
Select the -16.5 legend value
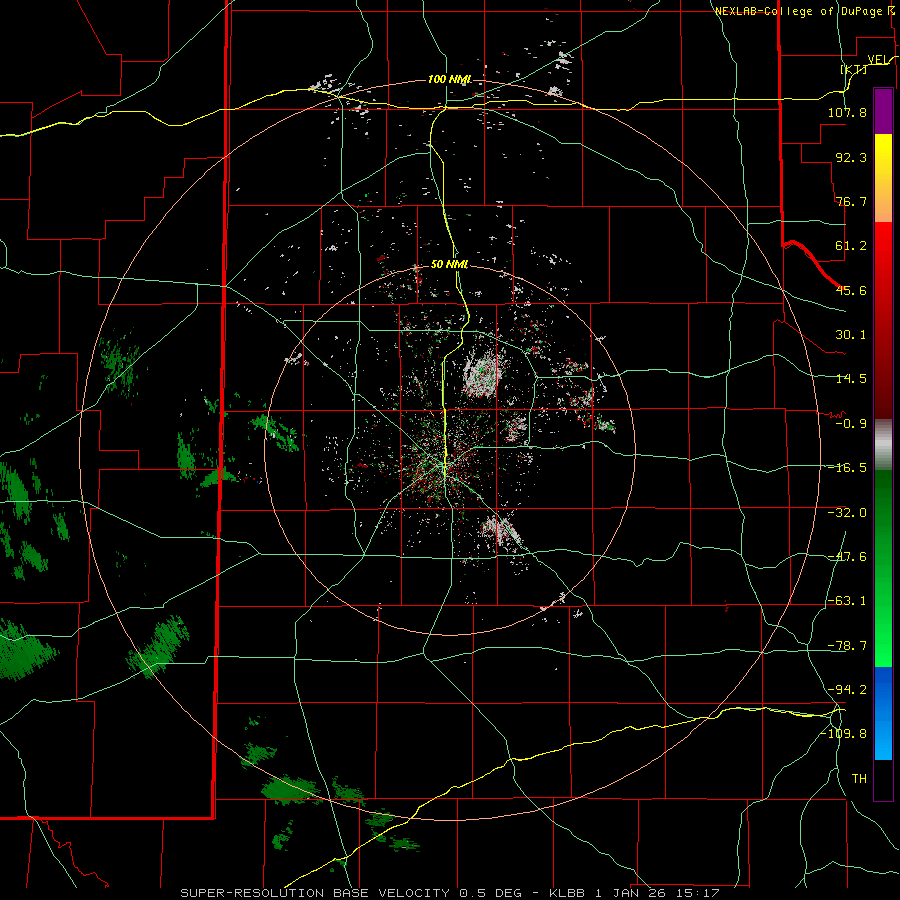(847, 468)
